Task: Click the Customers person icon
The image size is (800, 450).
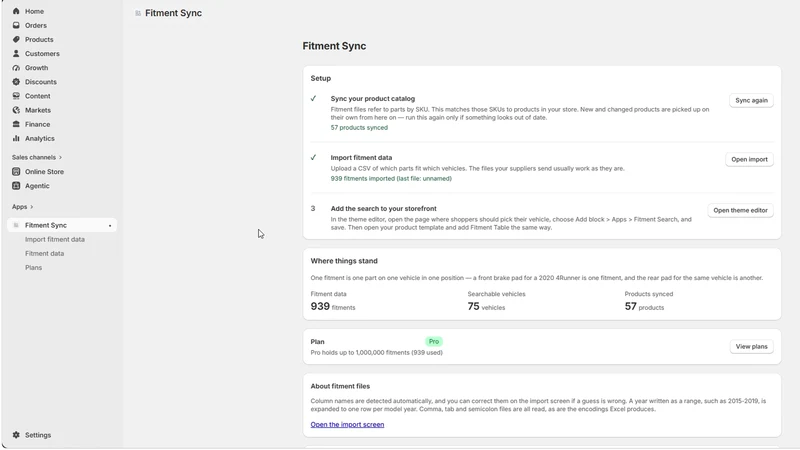Action: 16,54
